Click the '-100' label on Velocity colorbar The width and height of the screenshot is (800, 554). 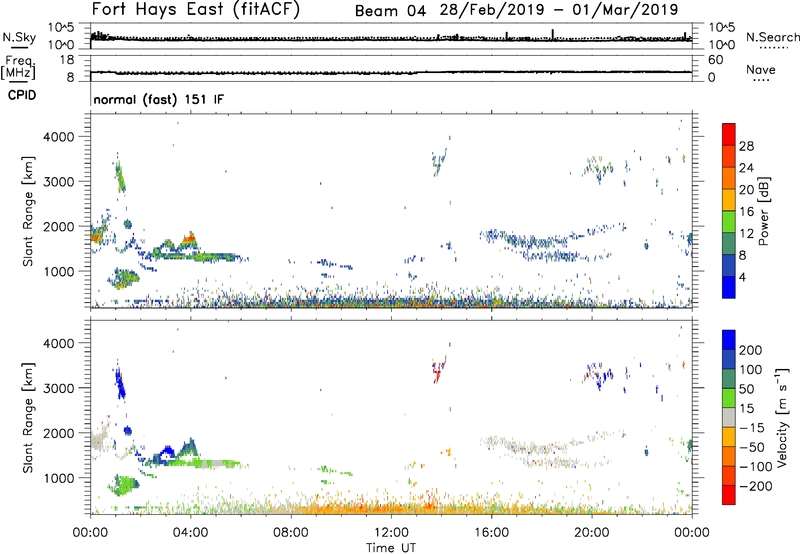click(x=756, y=466)
